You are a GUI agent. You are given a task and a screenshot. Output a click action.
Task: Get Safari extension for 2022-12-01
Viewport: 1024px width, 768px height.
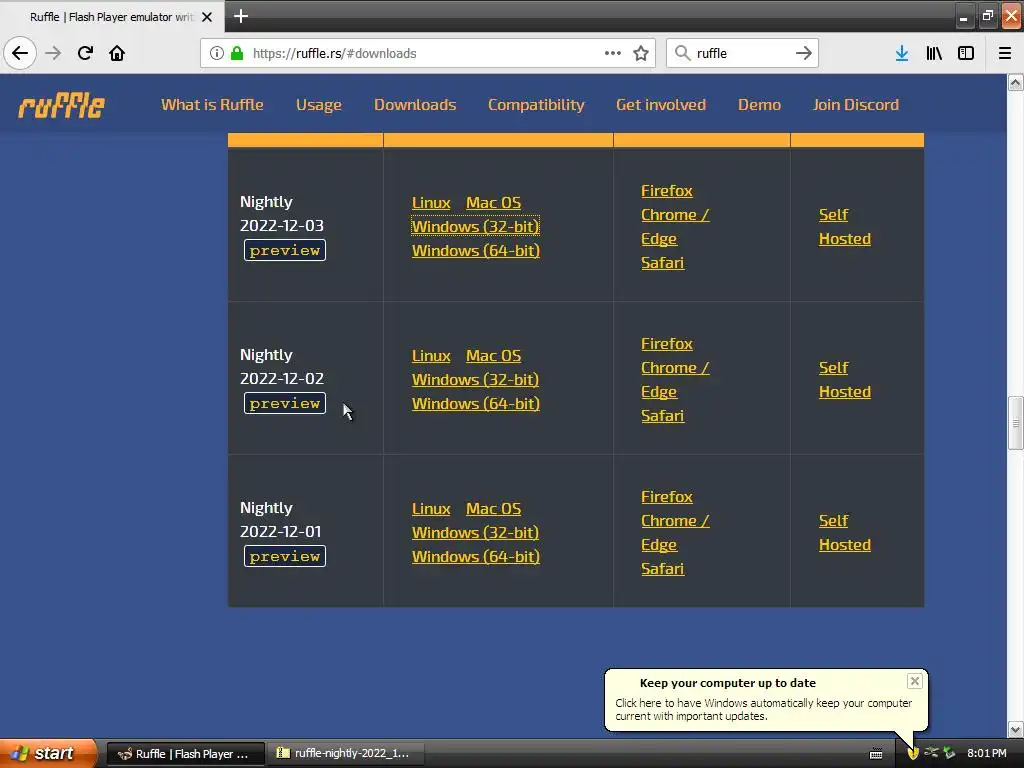click(x=662, y=568)
